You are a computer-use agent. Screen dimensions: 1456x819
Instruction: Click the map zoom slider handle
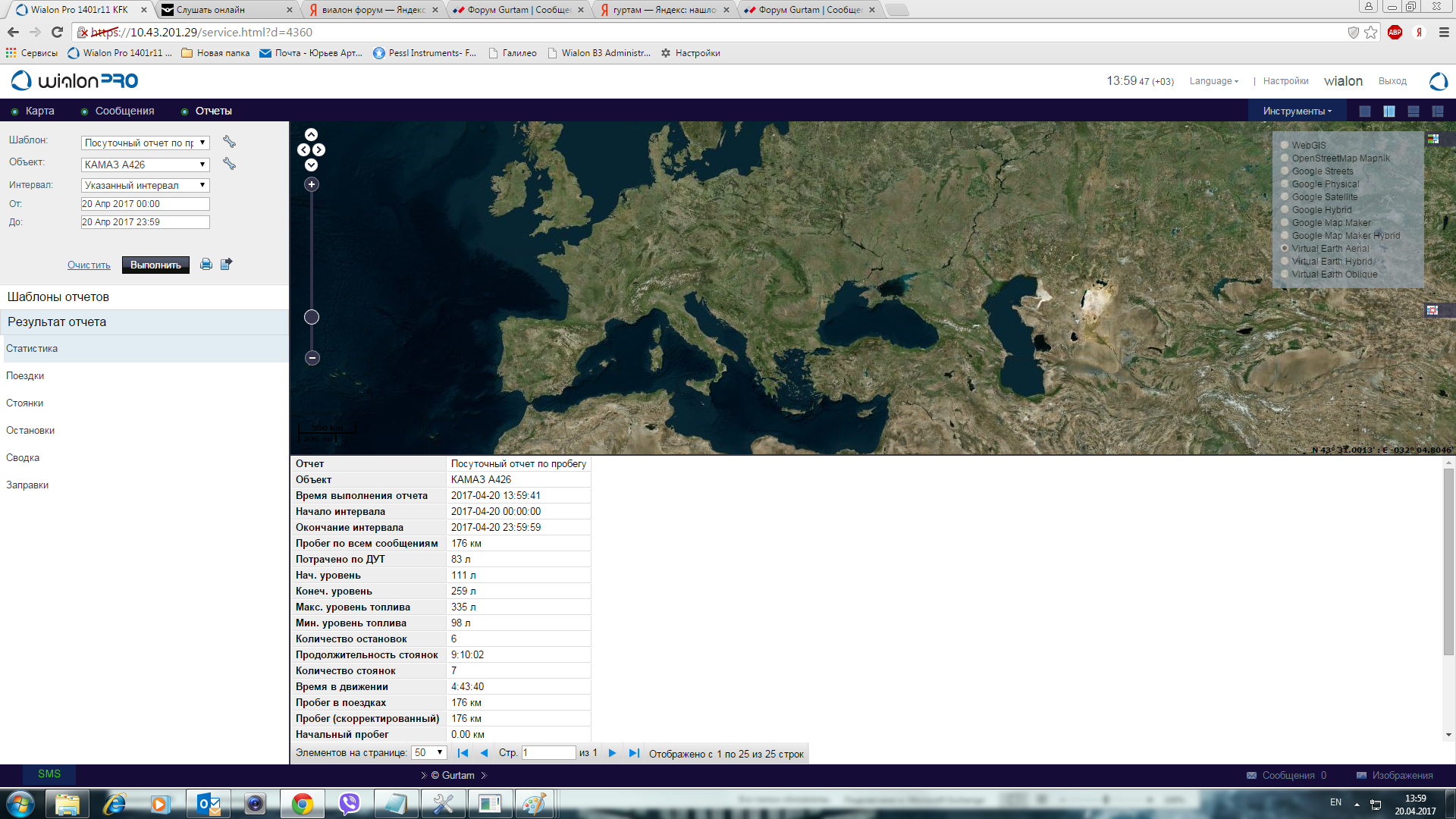click(x=312, y=317)
